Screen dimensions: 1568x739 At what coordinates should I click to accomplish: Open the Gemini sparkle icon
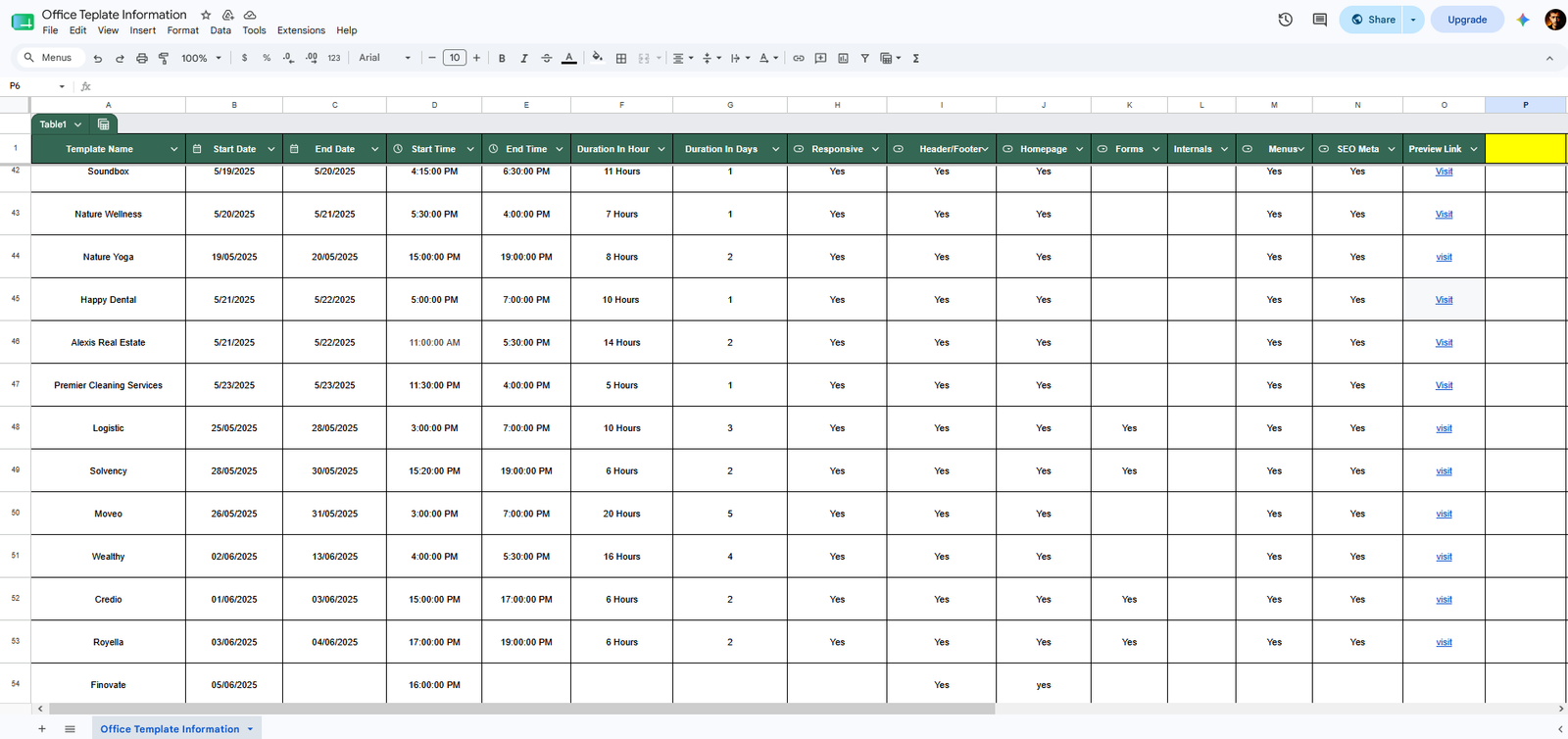point(1523,20)
